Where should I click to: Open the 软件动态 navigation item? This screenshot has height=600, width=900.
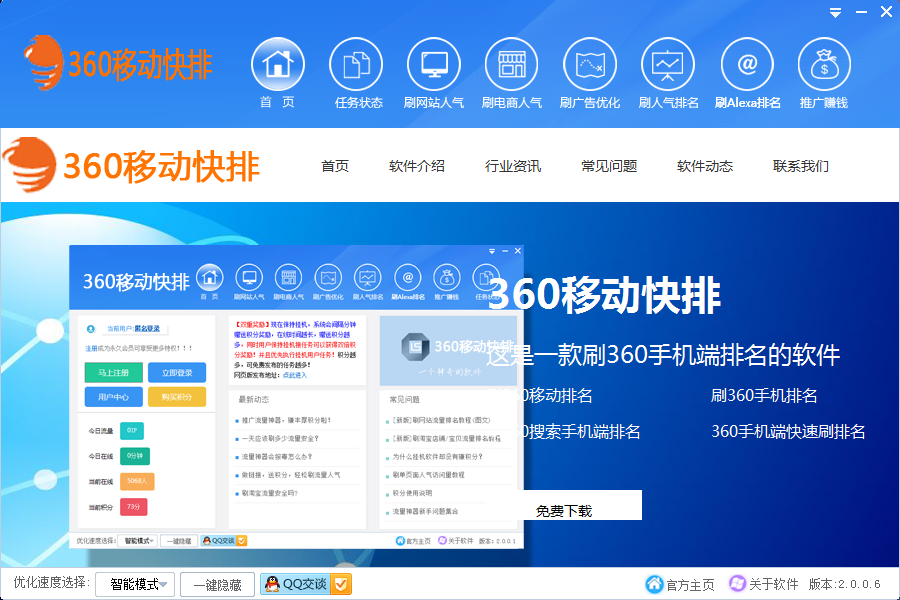[x=705, y=166]
